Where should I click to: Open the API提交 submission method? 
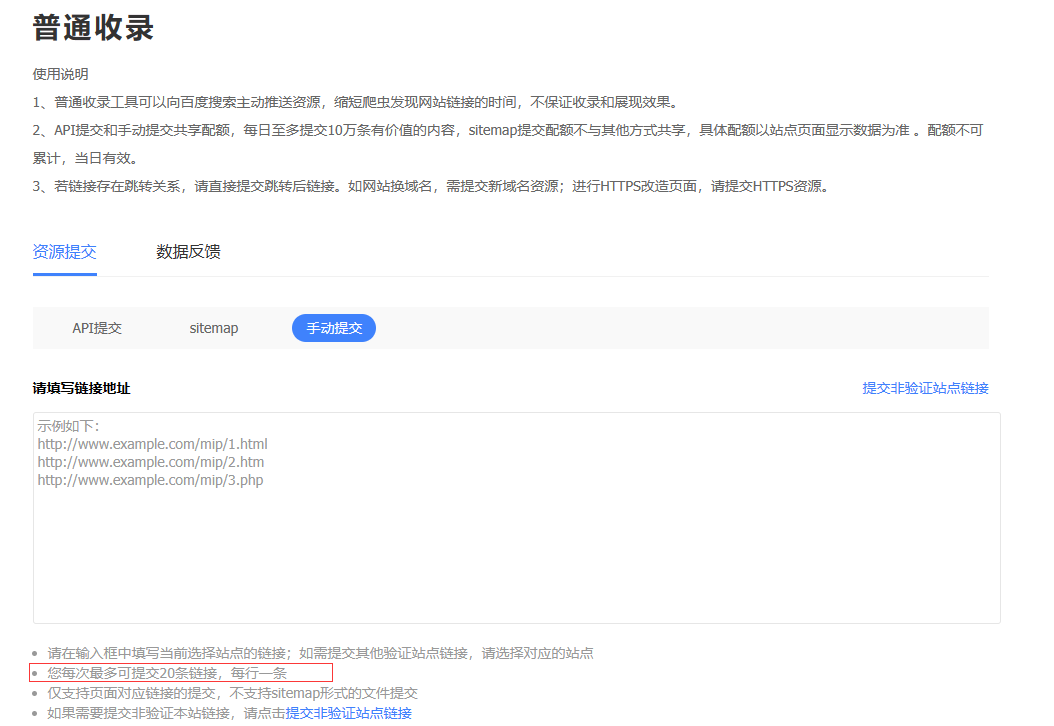[96, 327]
